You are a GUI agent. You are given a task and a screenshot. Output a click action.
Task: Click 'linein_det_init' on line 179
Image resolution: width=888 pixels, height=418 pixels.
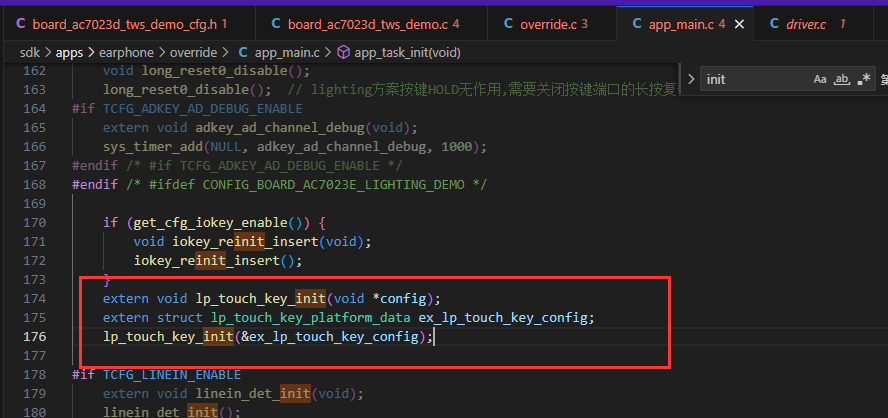click(x=253, y=393)
